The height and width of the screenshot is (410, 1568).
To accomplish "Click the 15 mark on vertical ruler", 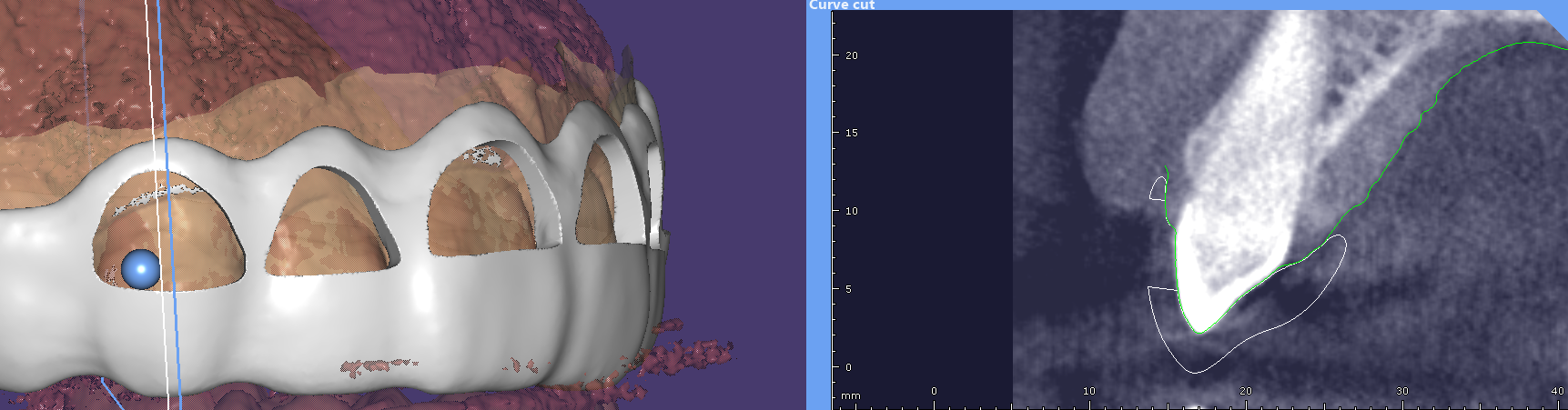I will point(852,133).
